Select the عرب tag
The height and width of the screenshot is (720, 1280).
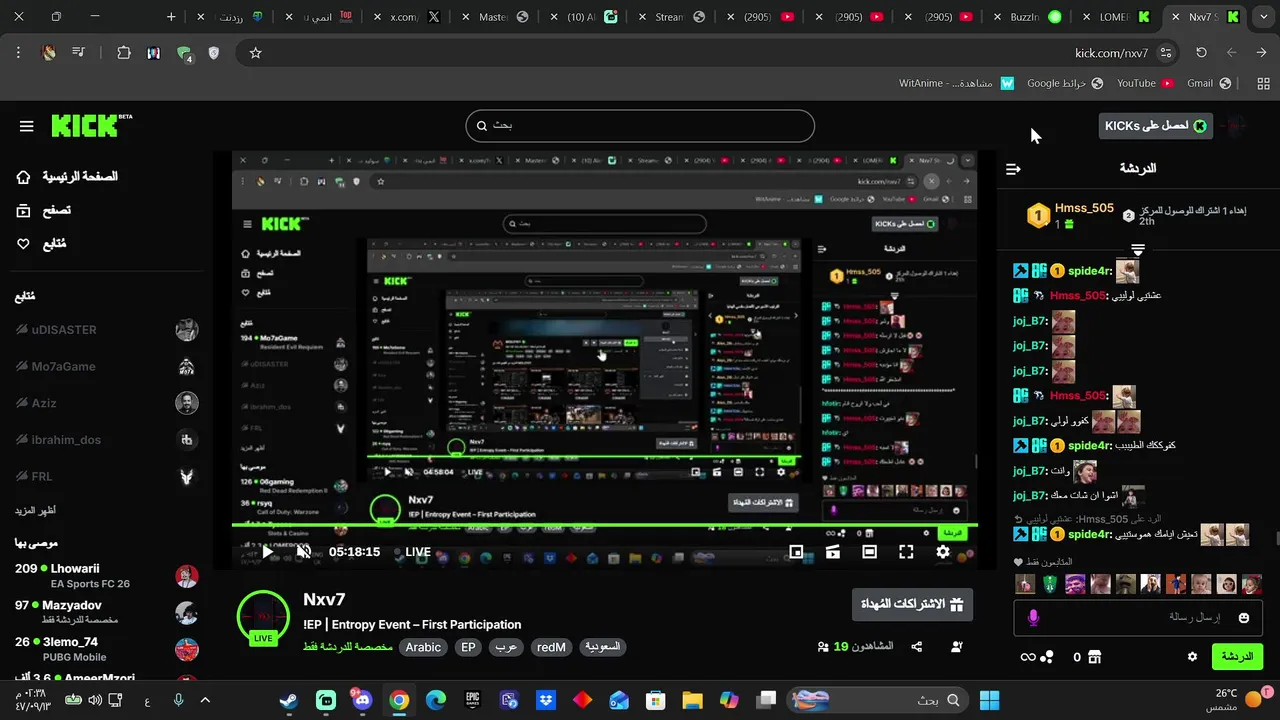tap(507, 647)
